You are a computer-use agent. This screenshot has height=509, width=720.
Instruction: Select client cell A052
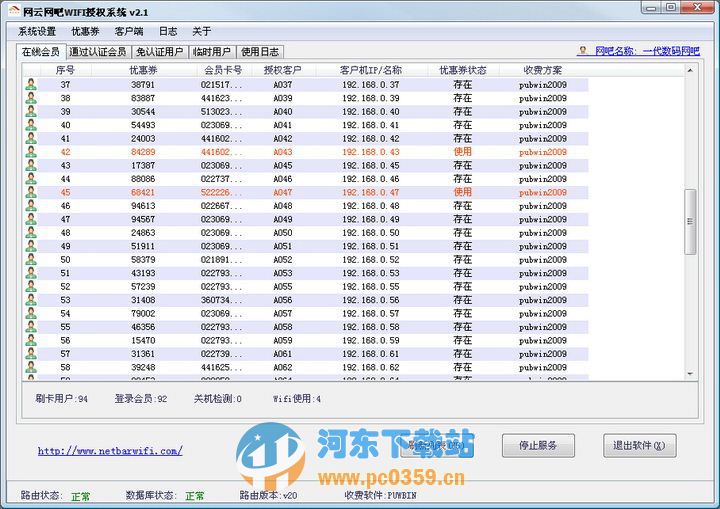283,260
